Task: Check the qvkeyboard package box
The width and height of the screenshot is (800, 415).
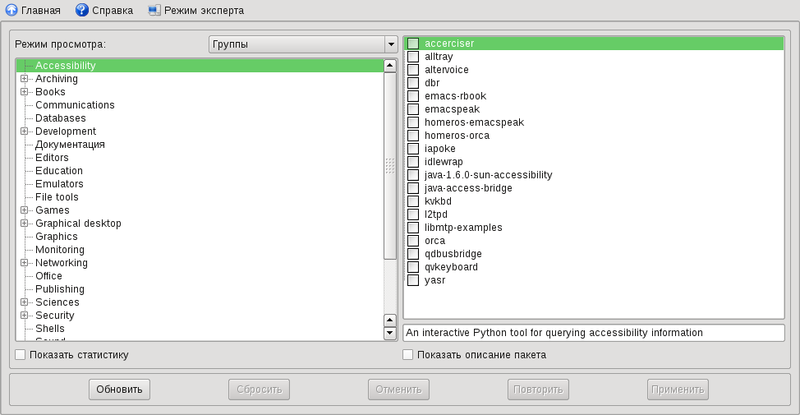Action: coord(413,267)
